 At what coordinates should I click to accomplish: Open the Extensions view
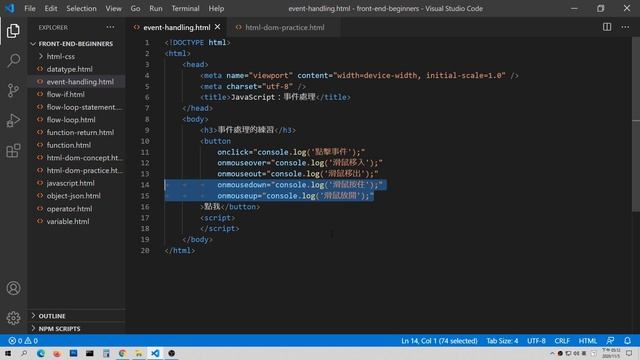click(13, 151)
